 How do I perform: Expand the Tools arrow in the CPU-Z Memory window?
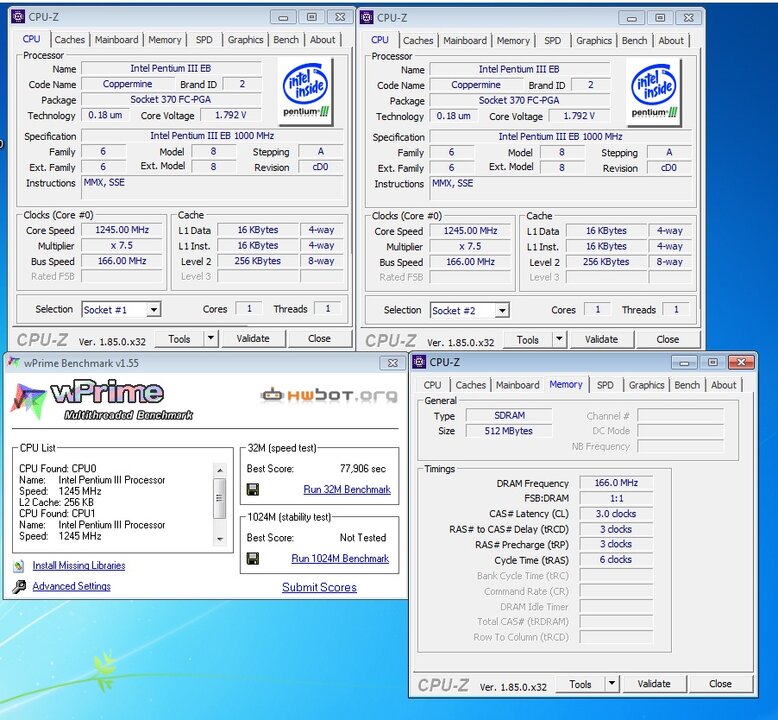pyautogui.click(x=612, y=684)
